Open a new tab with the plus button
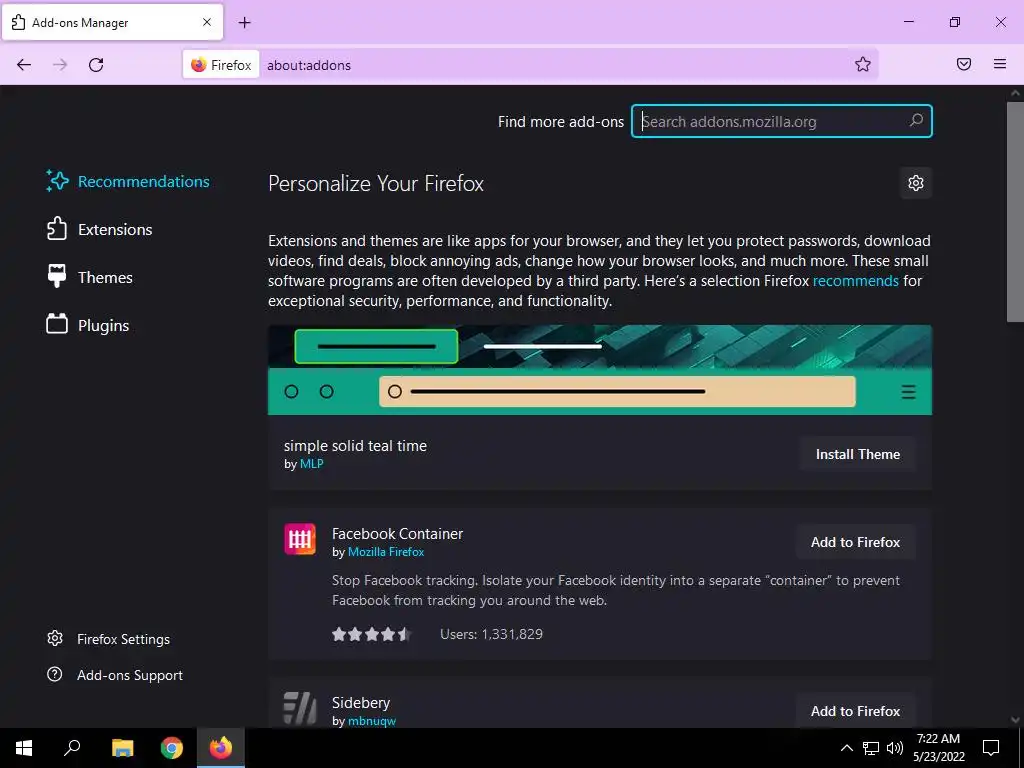The height and width of the screenshot is (768, 1024). [x=244, y=23]
